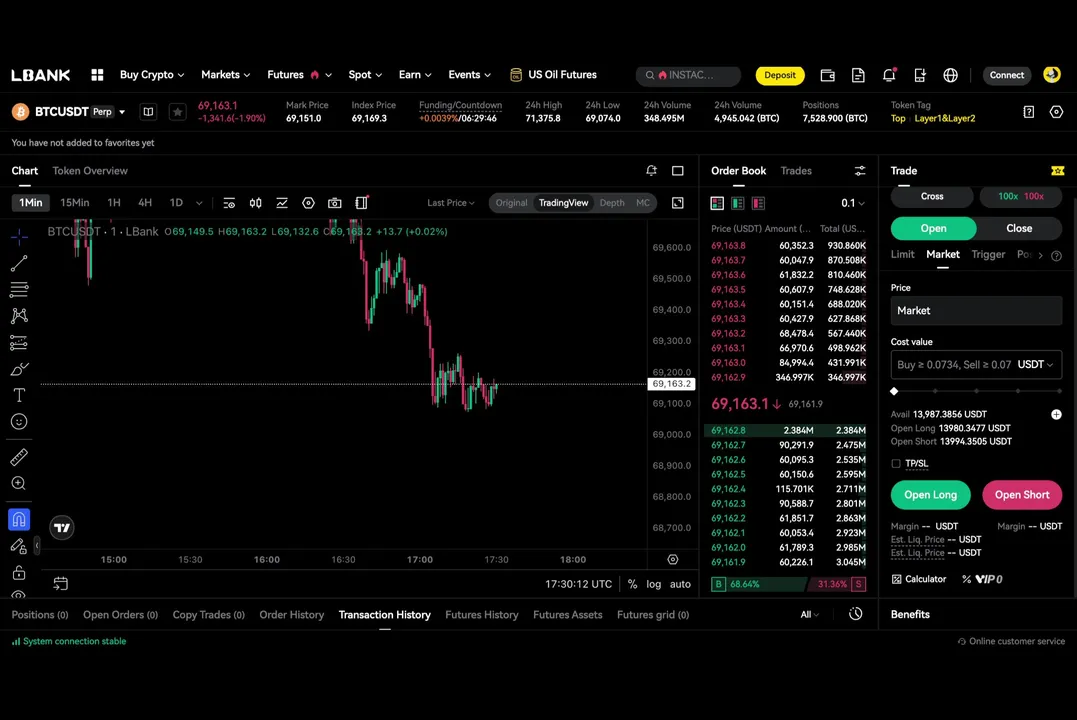Select the Trigger order tab
Viewport: 1077px width, 720px height.
click(x=988, y=254)
